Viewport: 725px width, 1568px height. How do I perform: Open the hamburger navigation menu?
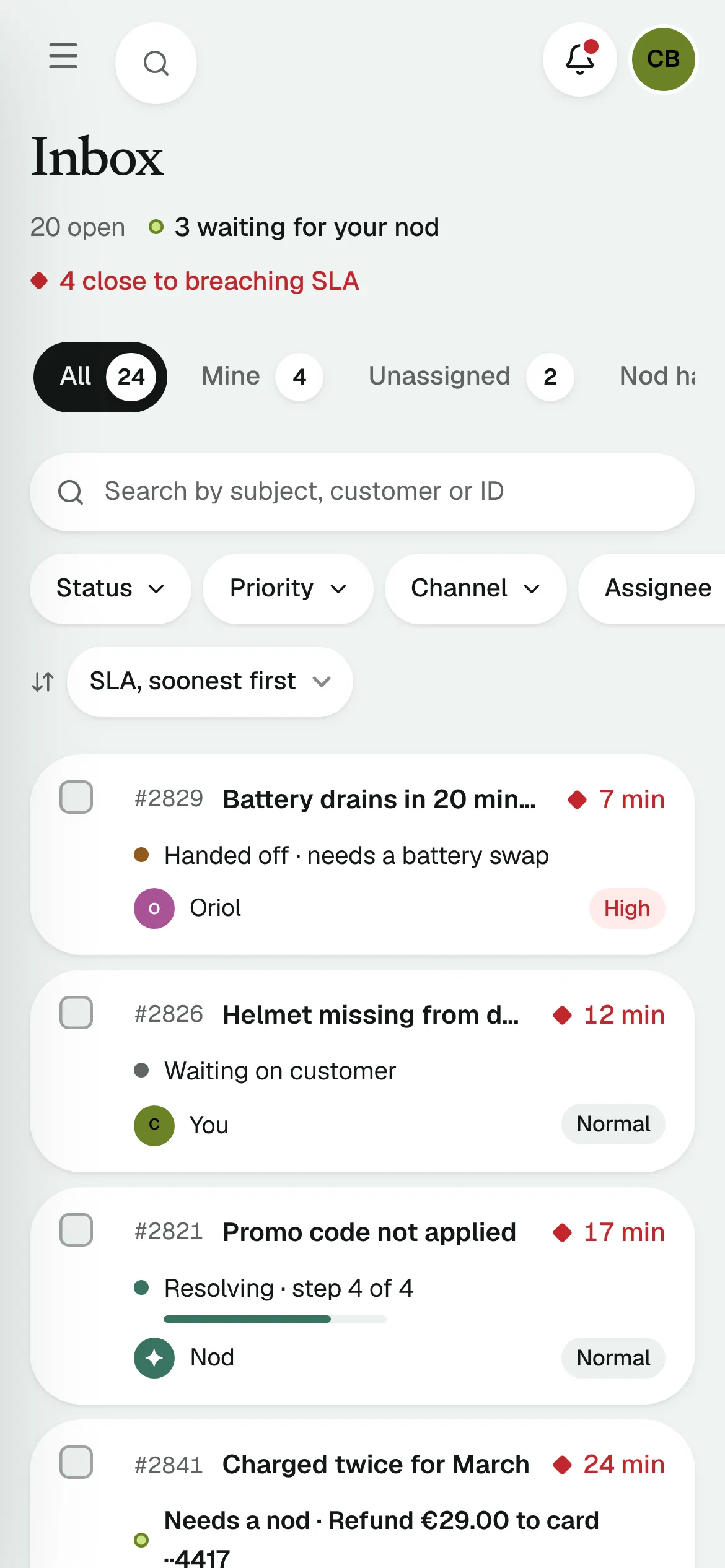(x=63, y=56)
